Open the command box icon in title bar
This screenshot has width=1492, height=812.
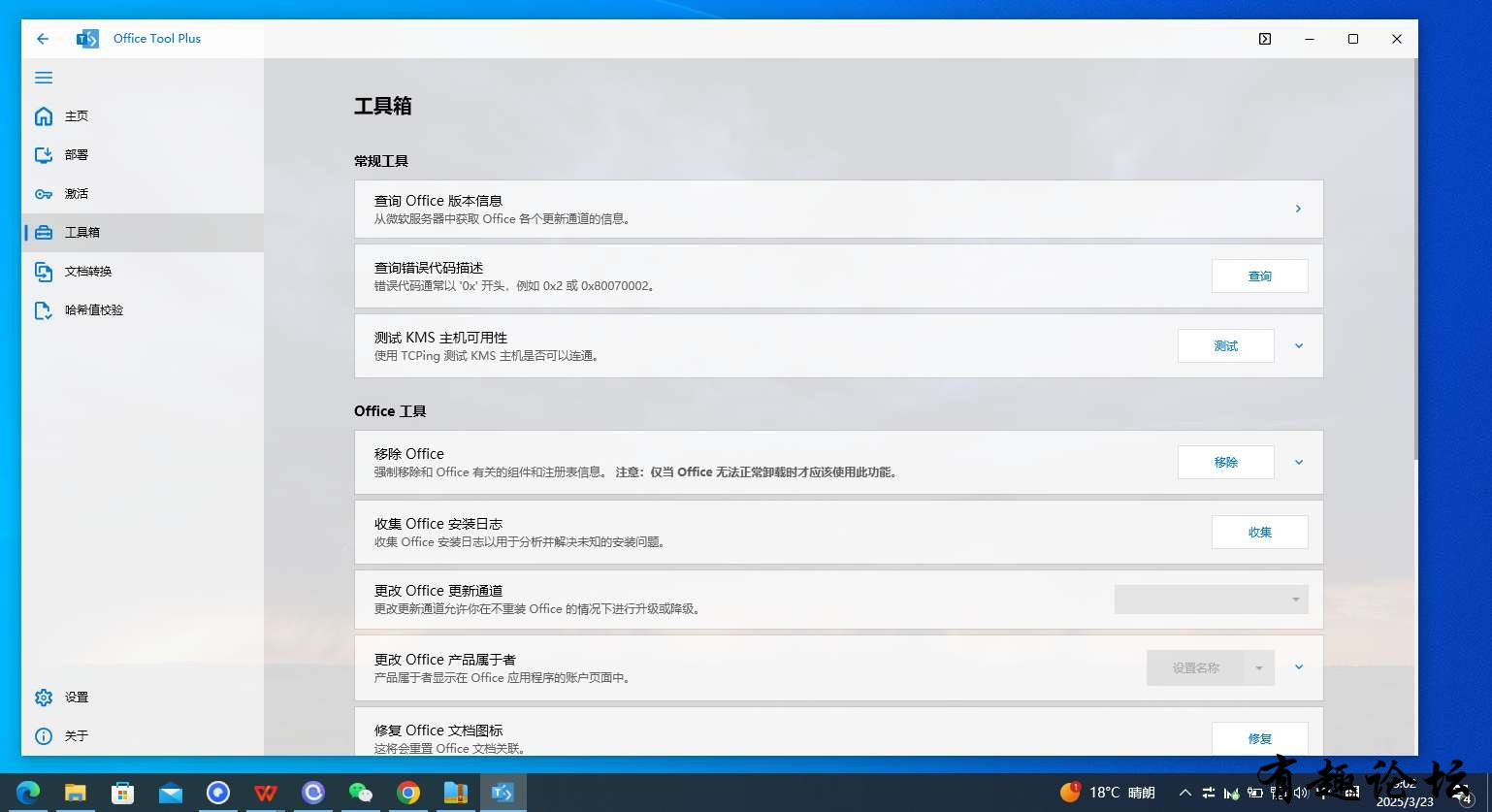coord(1265,39)
